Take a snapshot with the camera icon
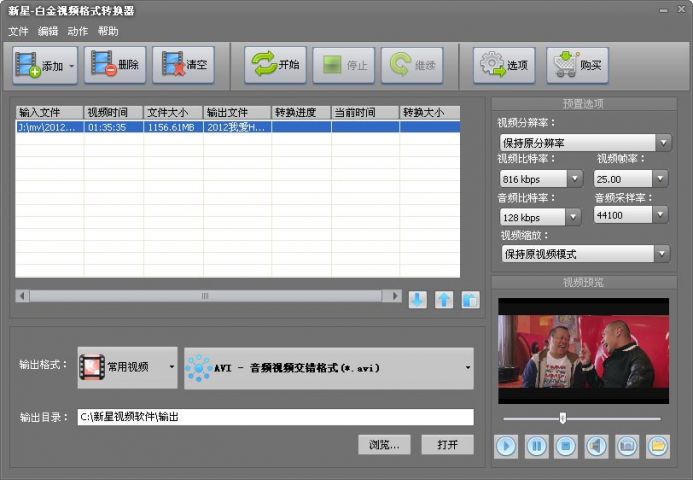 (x=627, y=446)
